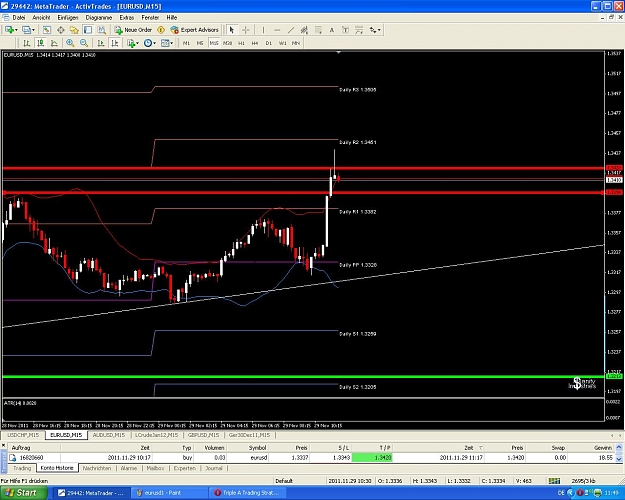The image size is (625, 500).
Task: Toggle auto scroll chart icon
Action: [101, 43]
